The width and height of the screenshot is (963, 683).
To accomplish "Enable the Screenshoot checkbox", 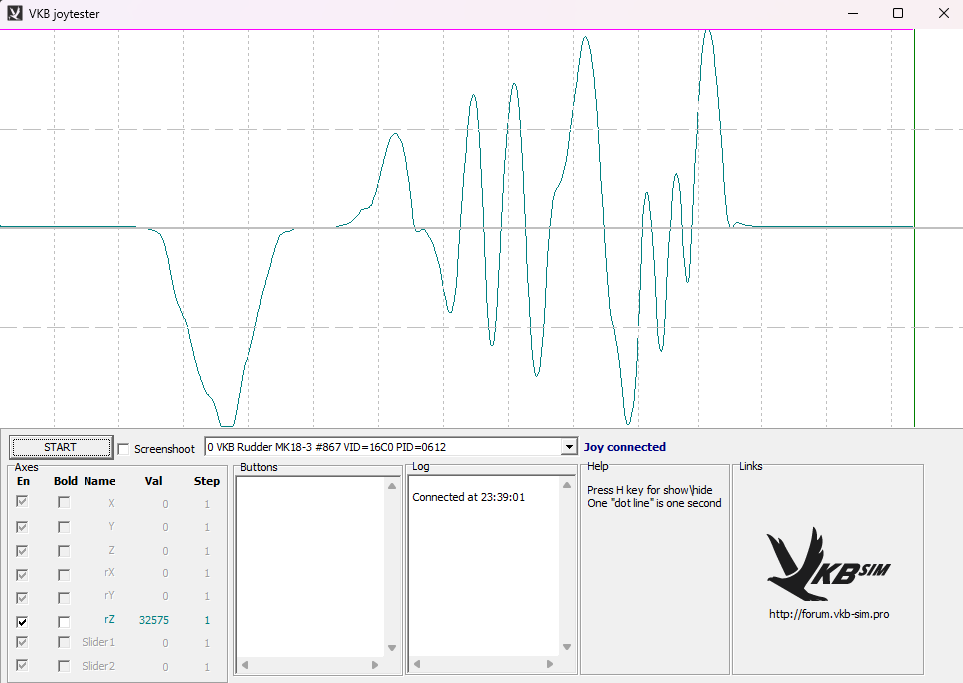I will click(x=124, y=449).
